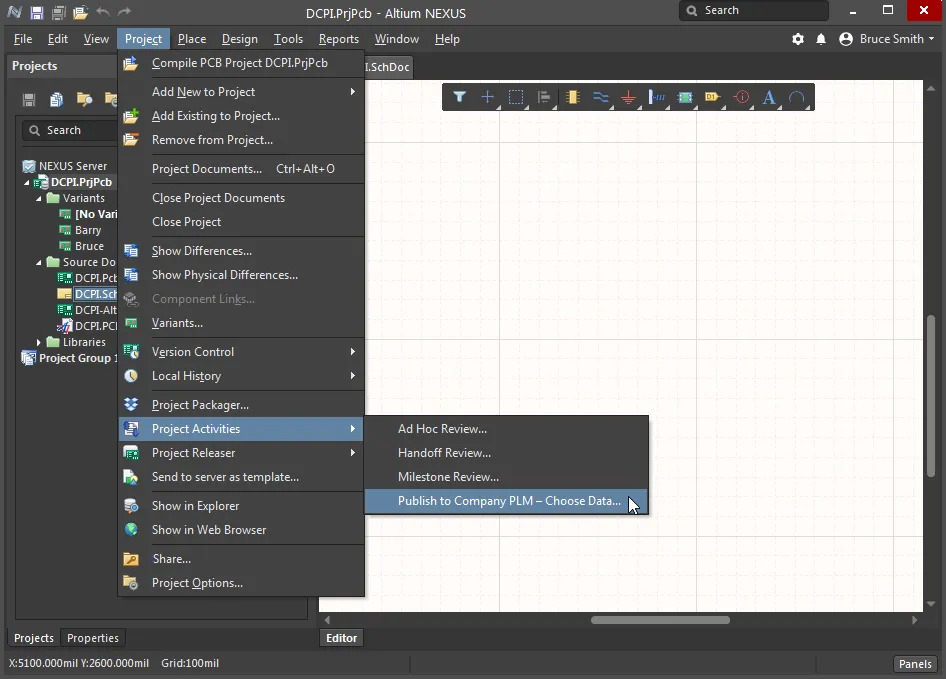Select the NEXUS Server tree item
This screenshot has width=946, height=679.
point(73,166)
